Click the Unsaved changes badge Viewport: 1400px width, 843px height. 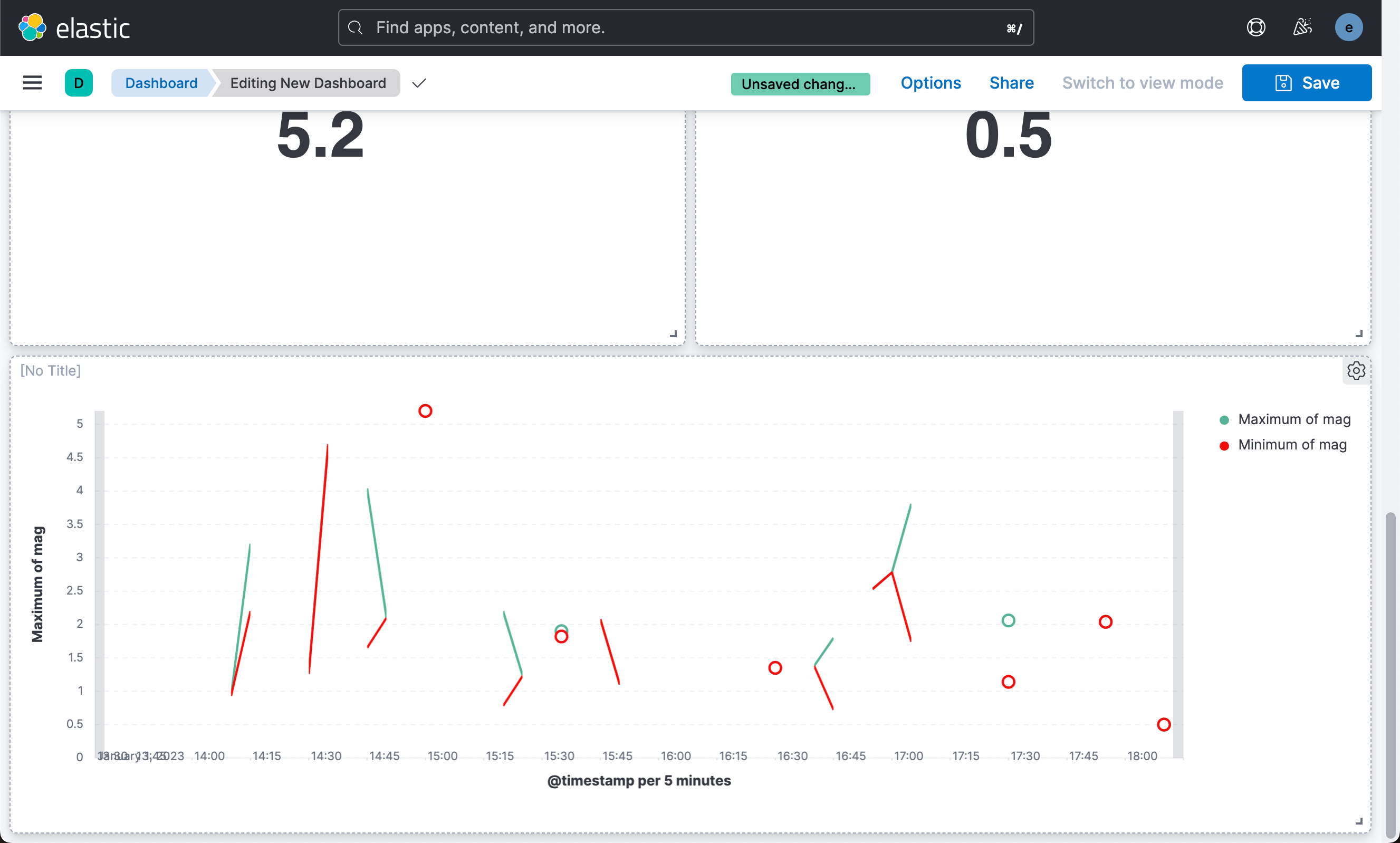click(x=800, y=84)
